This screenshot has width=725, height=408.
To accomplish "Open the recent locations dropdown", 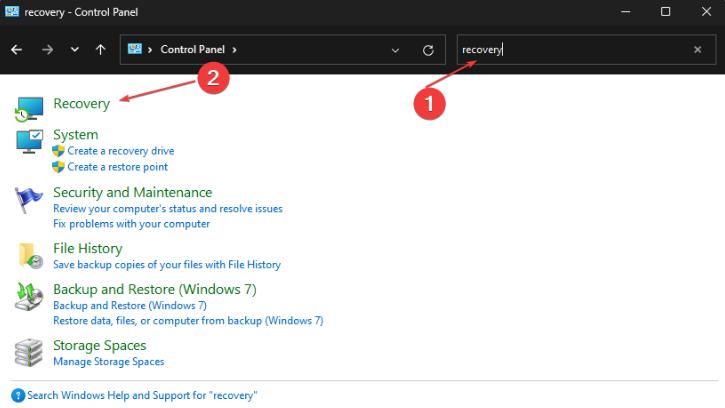I will [74, 49].
